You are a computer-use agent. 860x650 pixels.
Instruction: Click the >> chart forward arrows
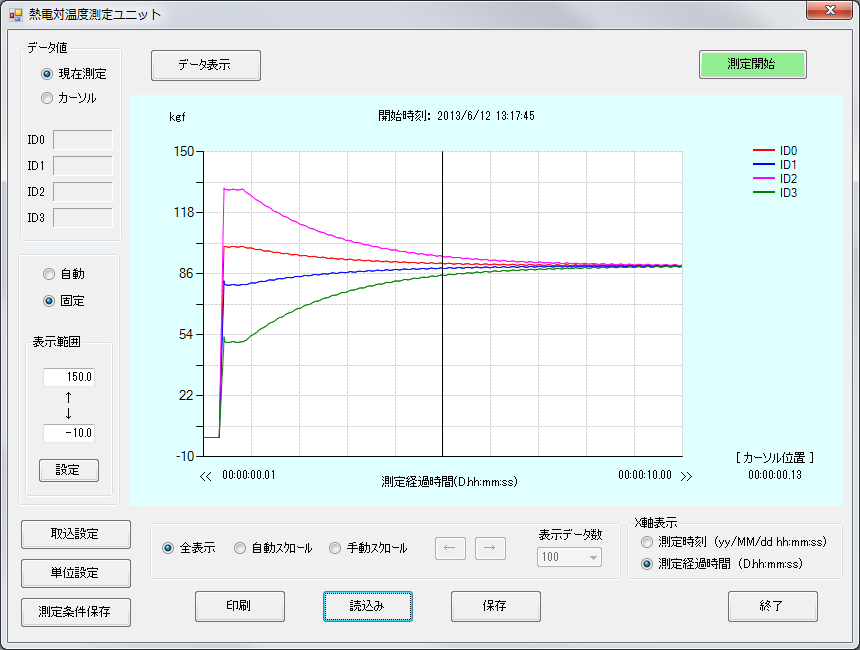pos(686,477)
